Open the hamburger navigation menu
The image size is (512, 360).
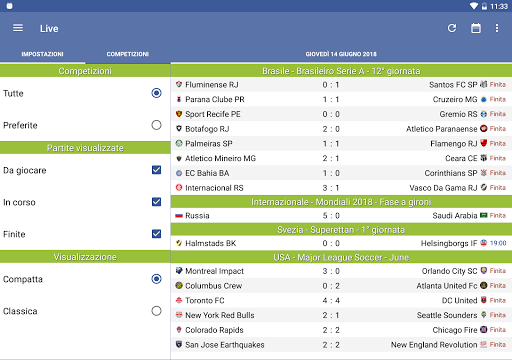[18, 28]
